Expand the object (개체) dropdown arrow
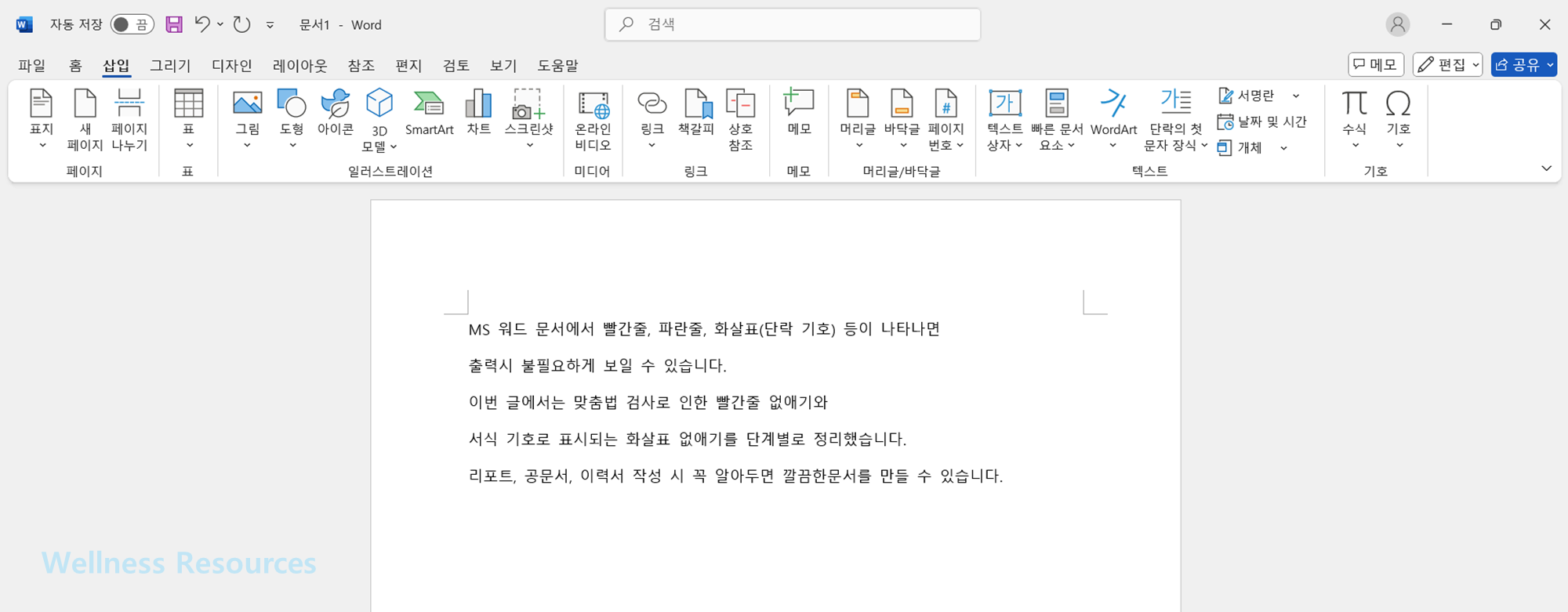Screen dimensions: 1568x612 point(1283,148)
